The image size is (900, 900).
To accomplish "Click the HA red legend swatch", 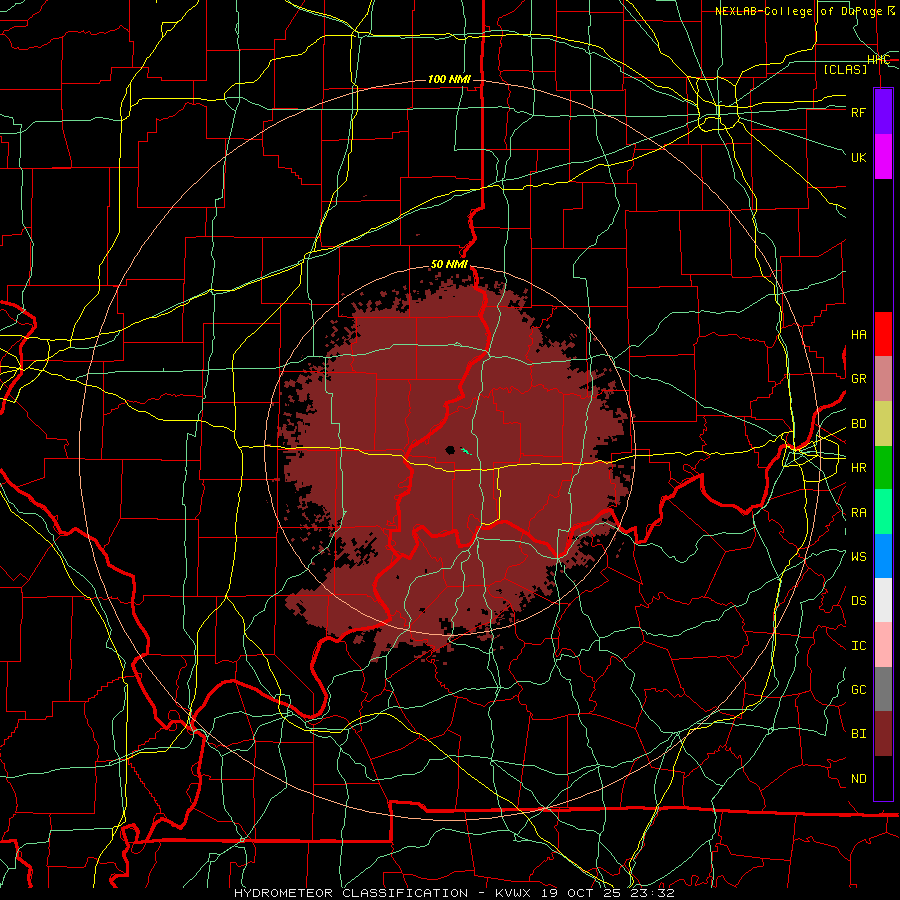I will pyautogui.click(x=883, y=334).
